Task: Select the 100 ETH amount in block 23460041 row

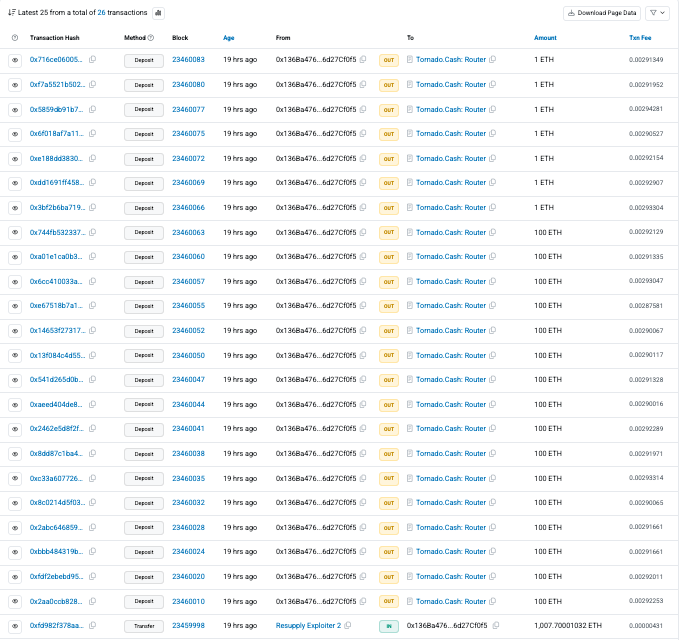Action: [x=548, y=428]
